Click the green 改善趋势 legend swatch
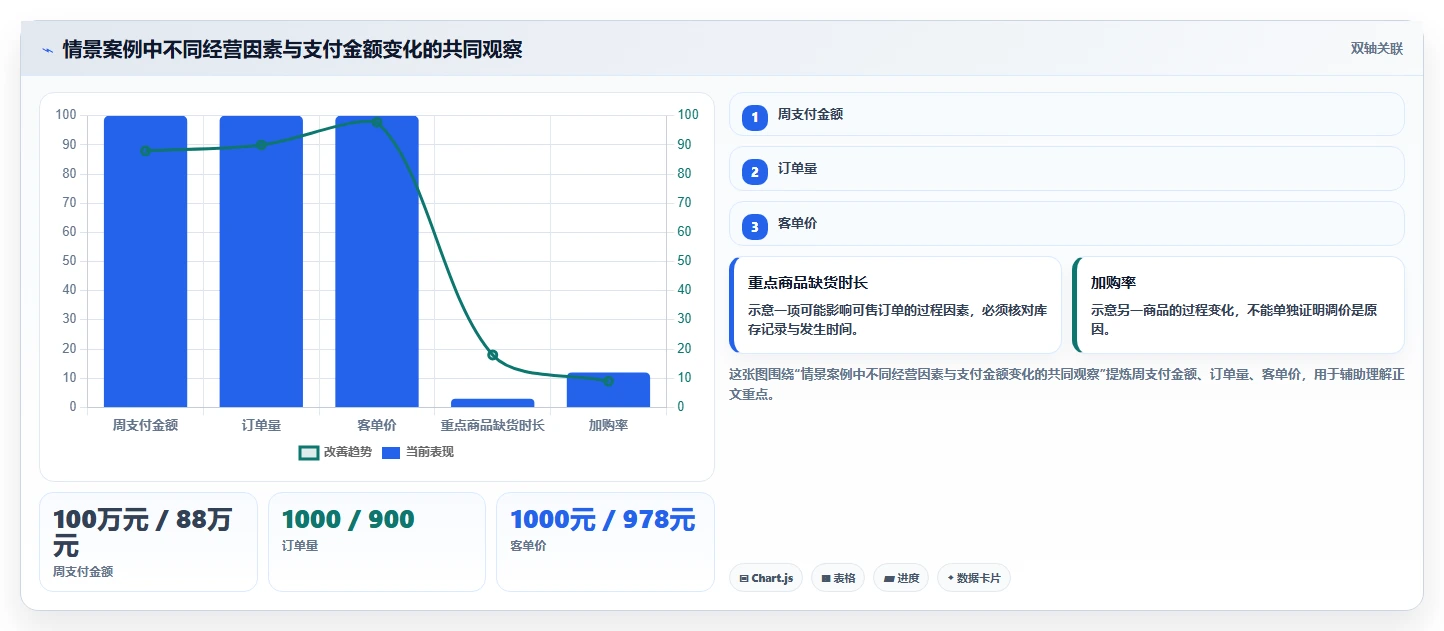1444x631 pixels. pos(309,453)
